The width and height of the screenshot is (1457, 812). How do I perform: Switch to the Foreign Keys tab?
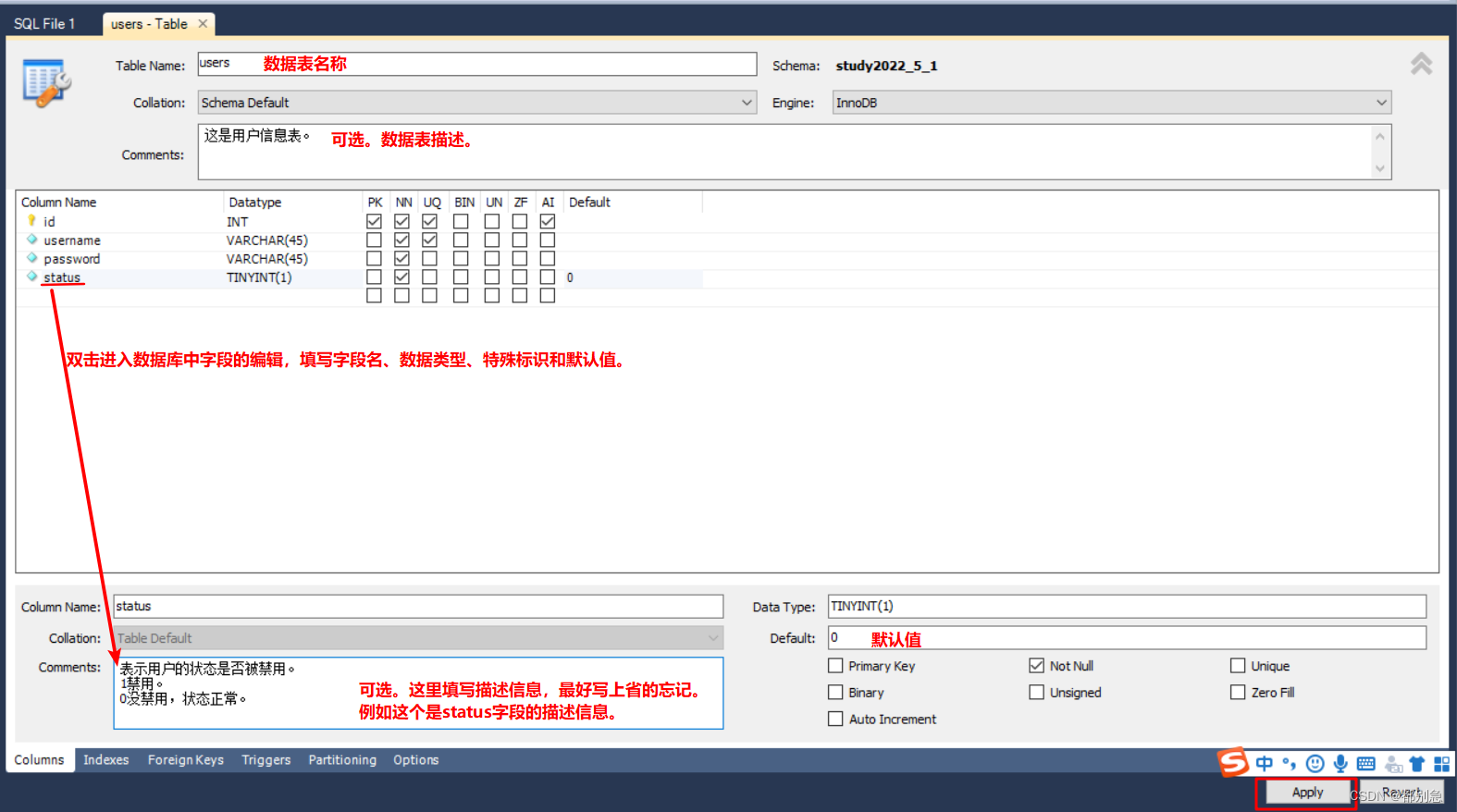click(185, 759)
